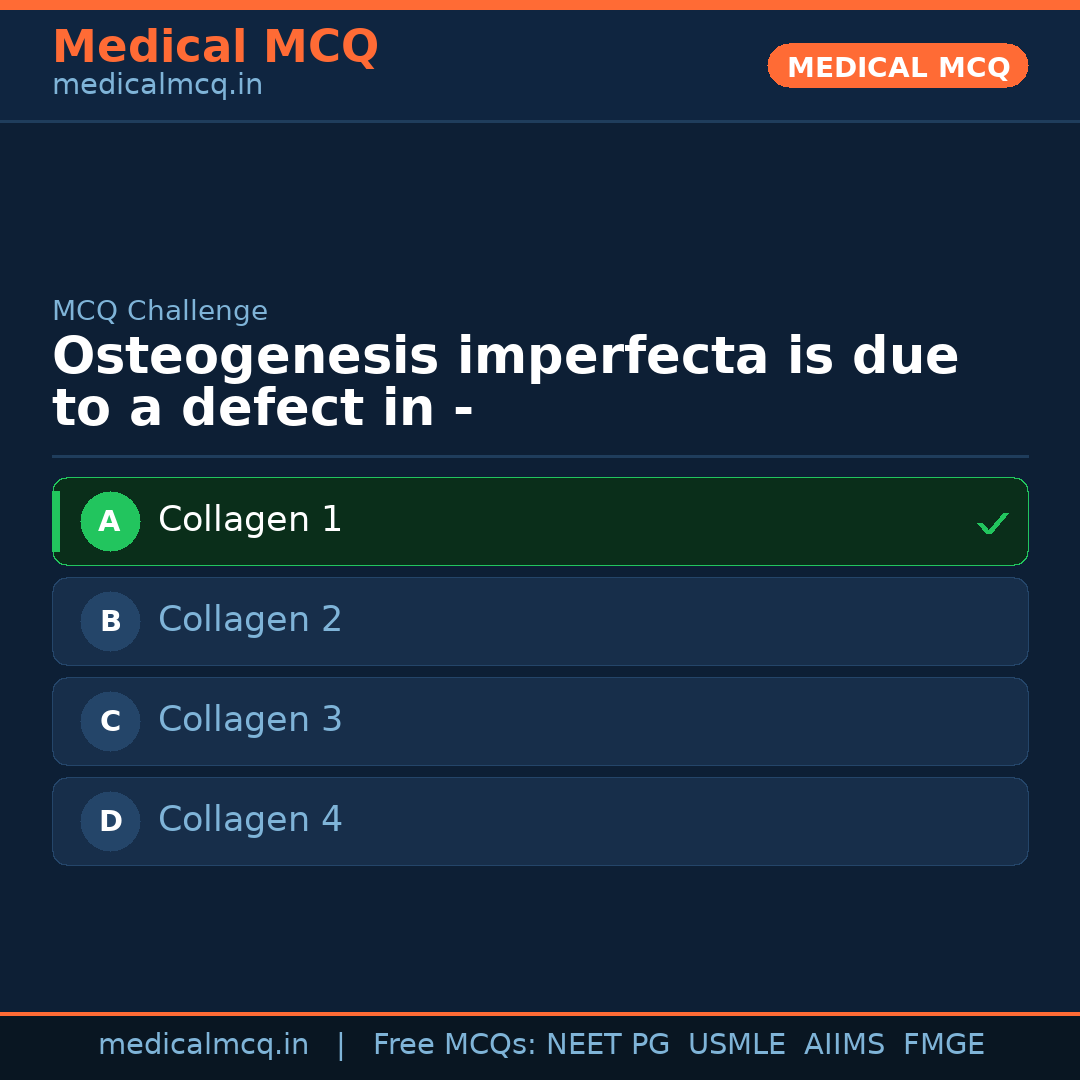1080x1080 pixels.
Task: Select answer option Collagen 2
Action: point(540,621)
